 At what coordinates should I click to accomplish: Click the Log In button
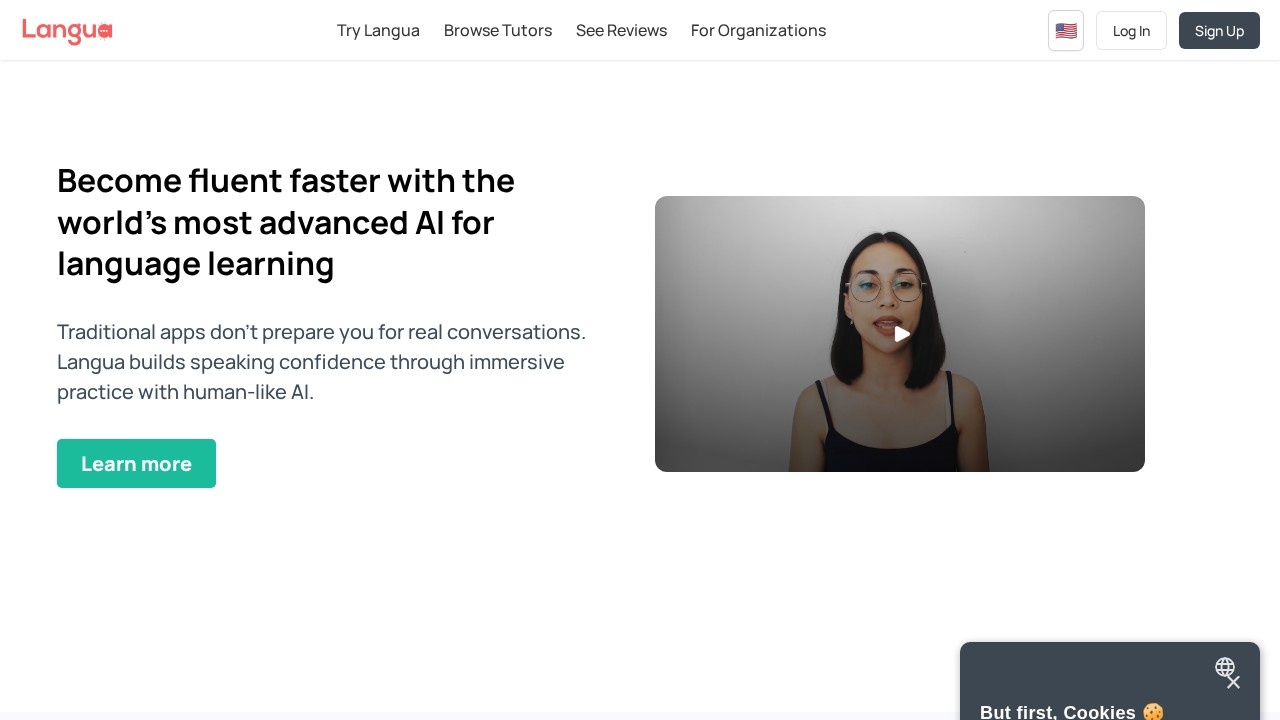point(1131,31)
